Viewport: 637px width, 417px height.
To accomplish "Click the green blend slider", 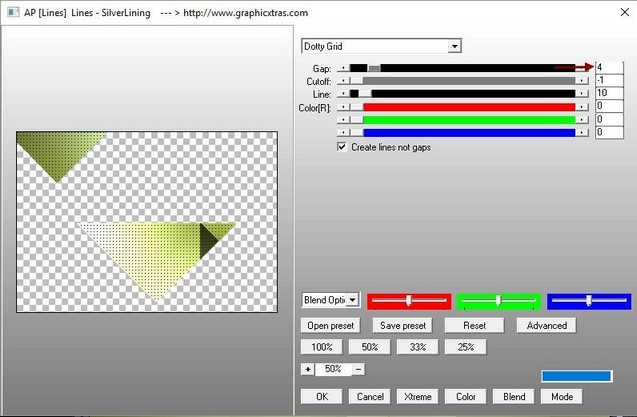I will pos(498,301).
